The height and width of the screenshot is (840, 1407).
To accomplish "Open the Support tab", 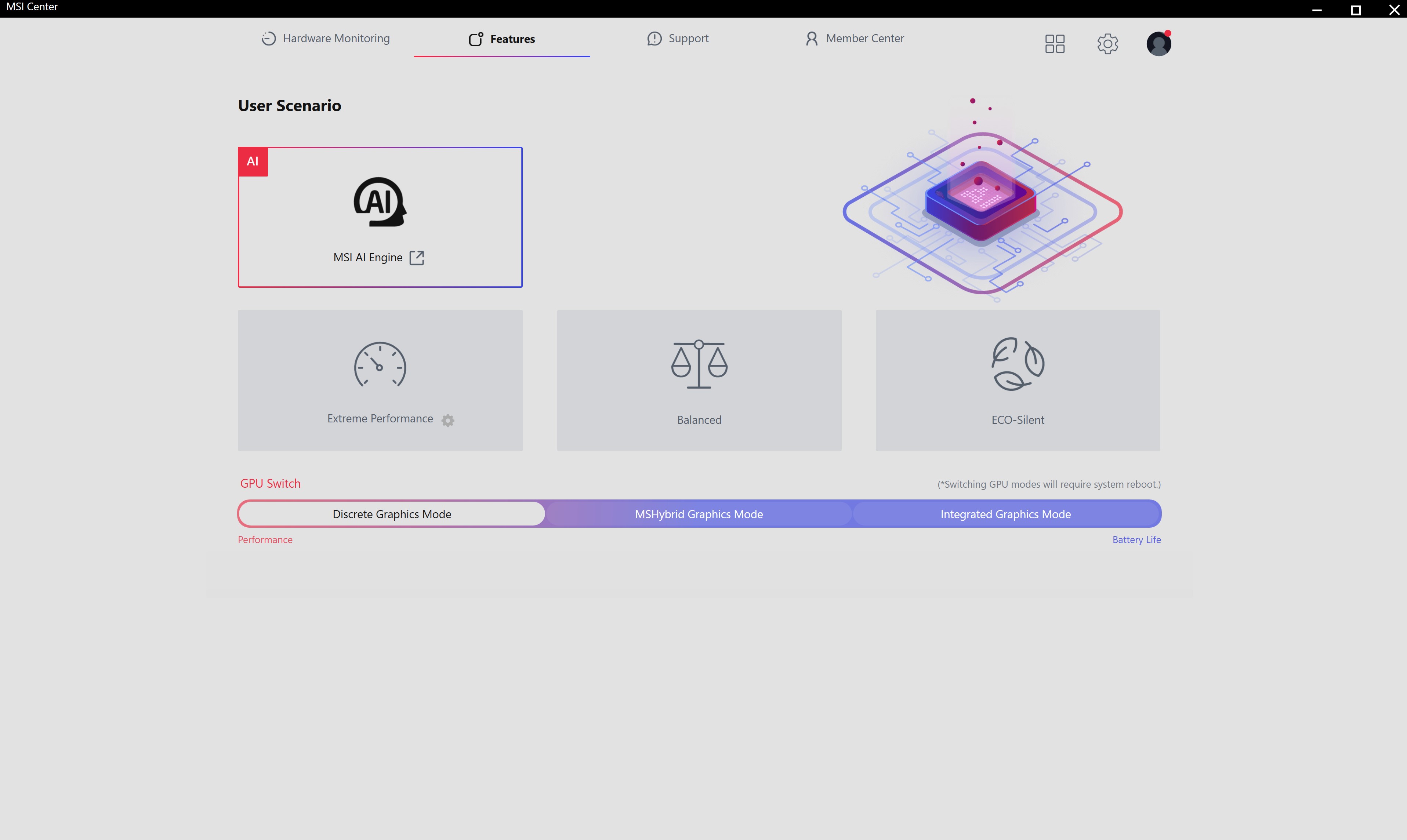I will pyautogui.click(x=678, y=39).
